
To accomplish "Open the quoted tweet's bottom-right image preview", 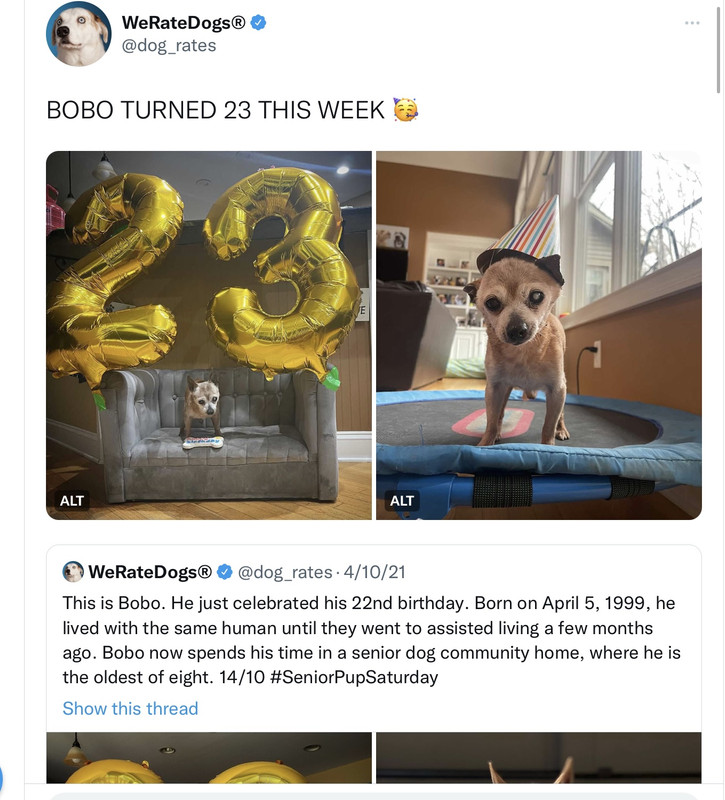I will coord(538,758).
